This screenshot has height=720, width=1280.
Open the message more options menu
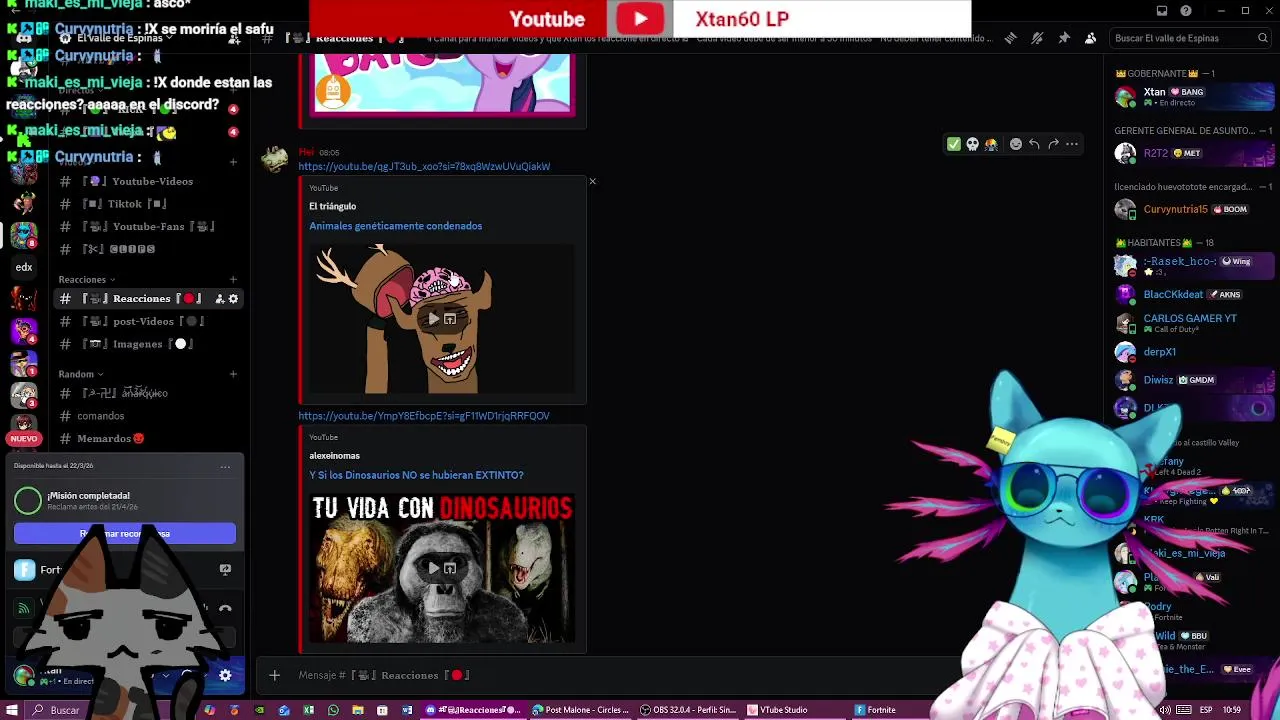coord(1072,144)
